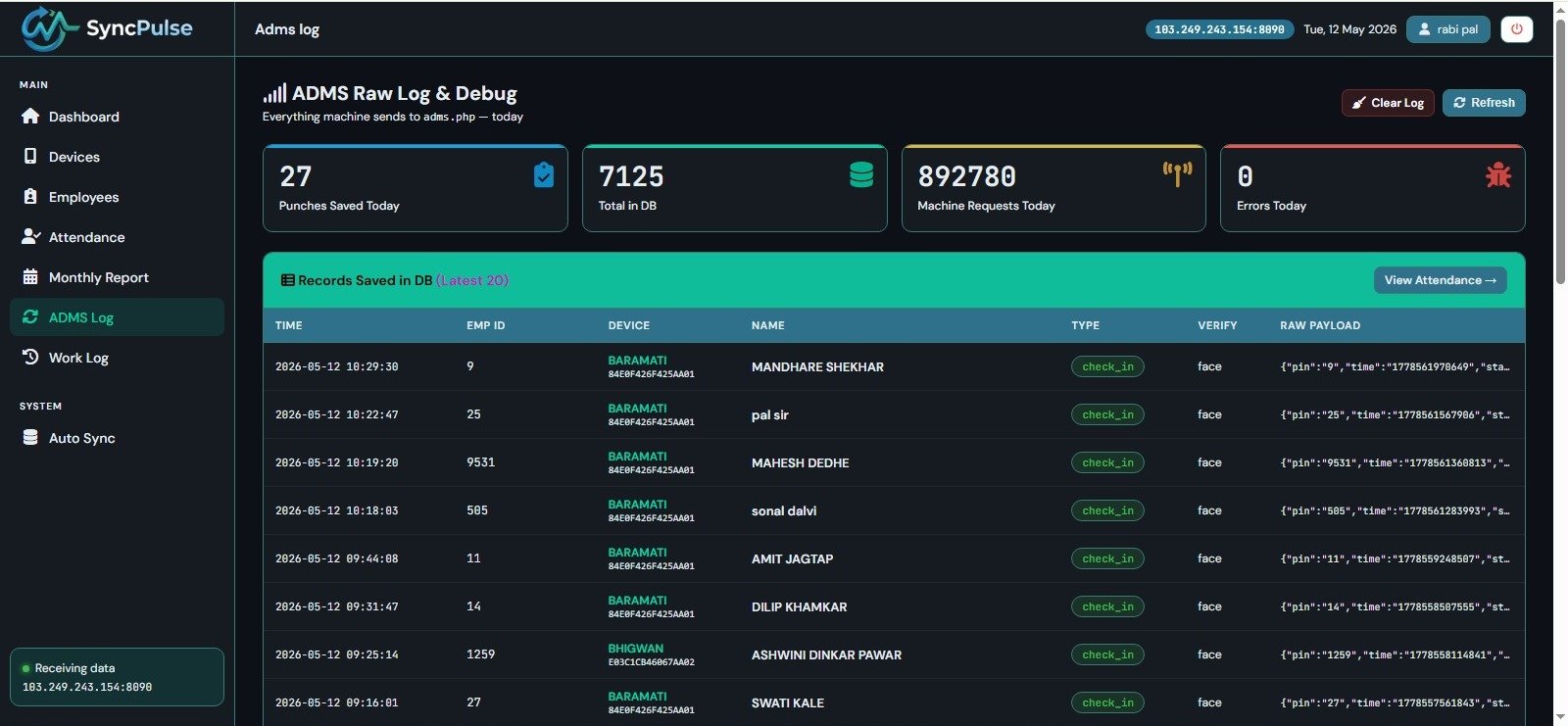
Task: Click the antenna icon on Machine Requests card
Action: [1178, 174]
